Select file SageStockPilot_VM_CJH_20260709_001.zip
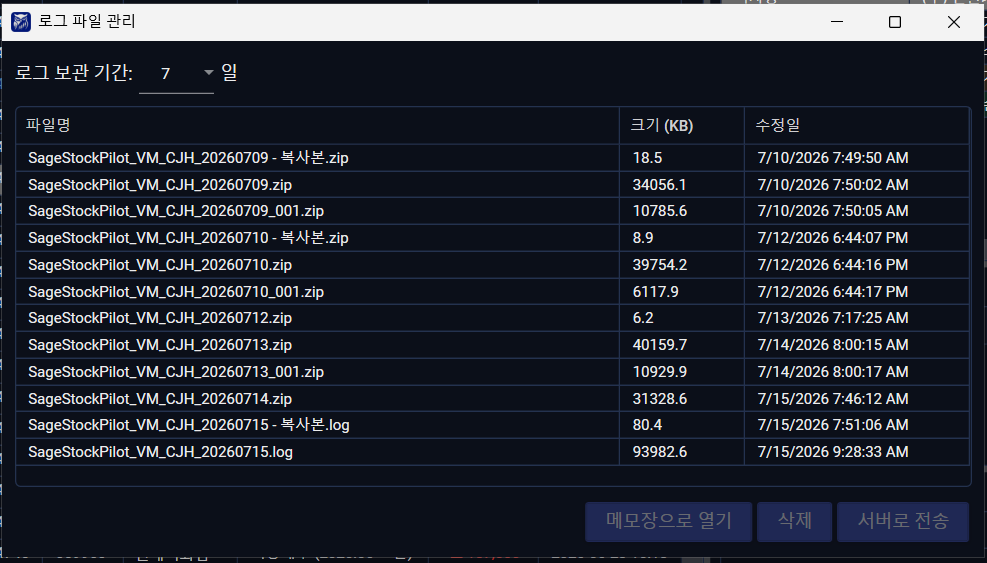The width and height of the screenshot is (987, 563). (176, 211)
